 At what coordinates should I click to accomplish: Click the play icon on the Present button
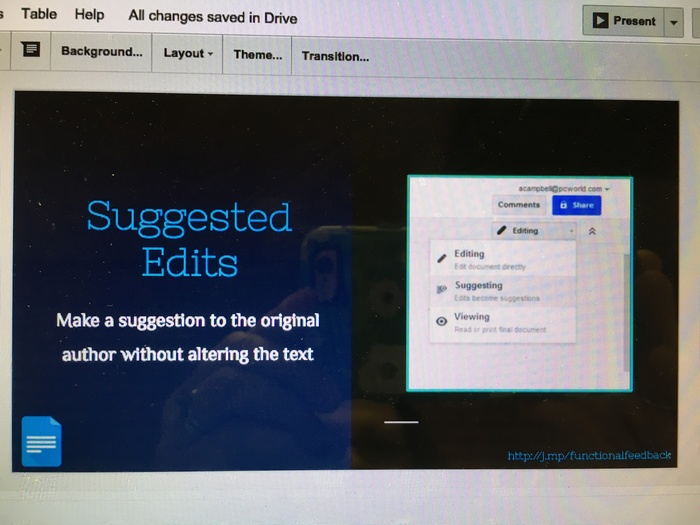pyautogui.click(x=601, y=21)
